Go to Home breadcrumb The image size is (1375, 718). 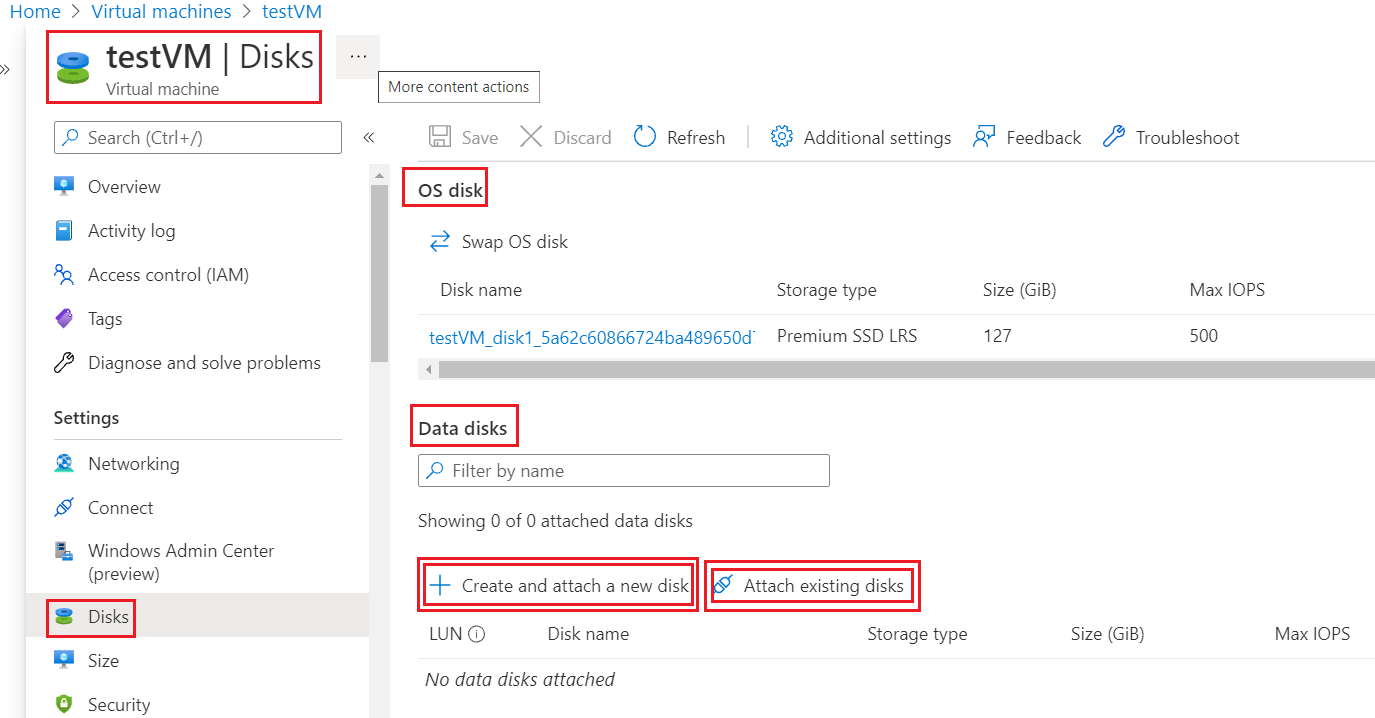click(x=35, y=12)
